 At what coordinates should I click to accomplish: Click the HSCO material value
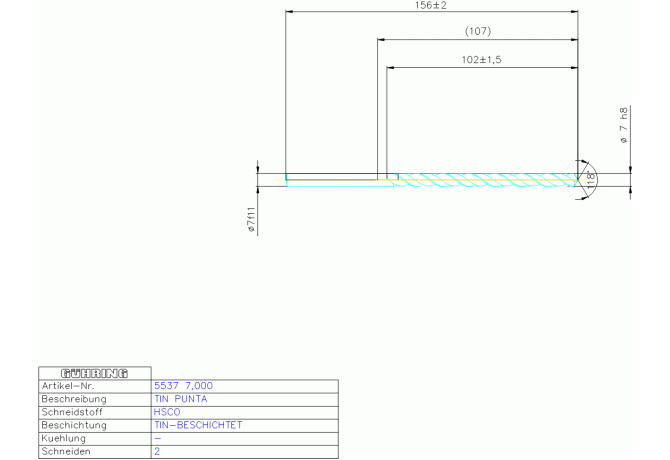166,411
